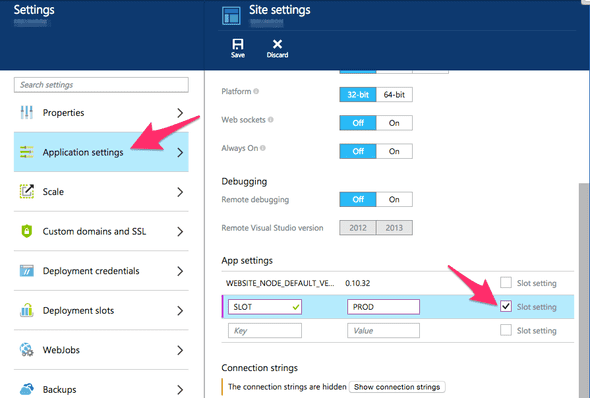Click the Search settings field

pos(101,85)
